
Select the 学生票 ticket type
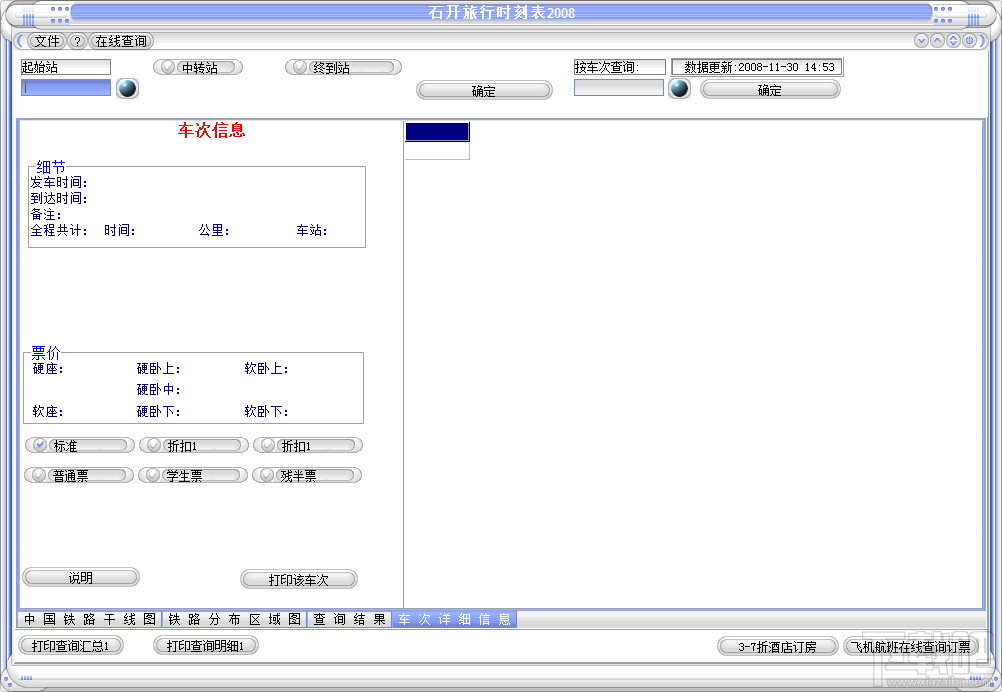(192, 475)
